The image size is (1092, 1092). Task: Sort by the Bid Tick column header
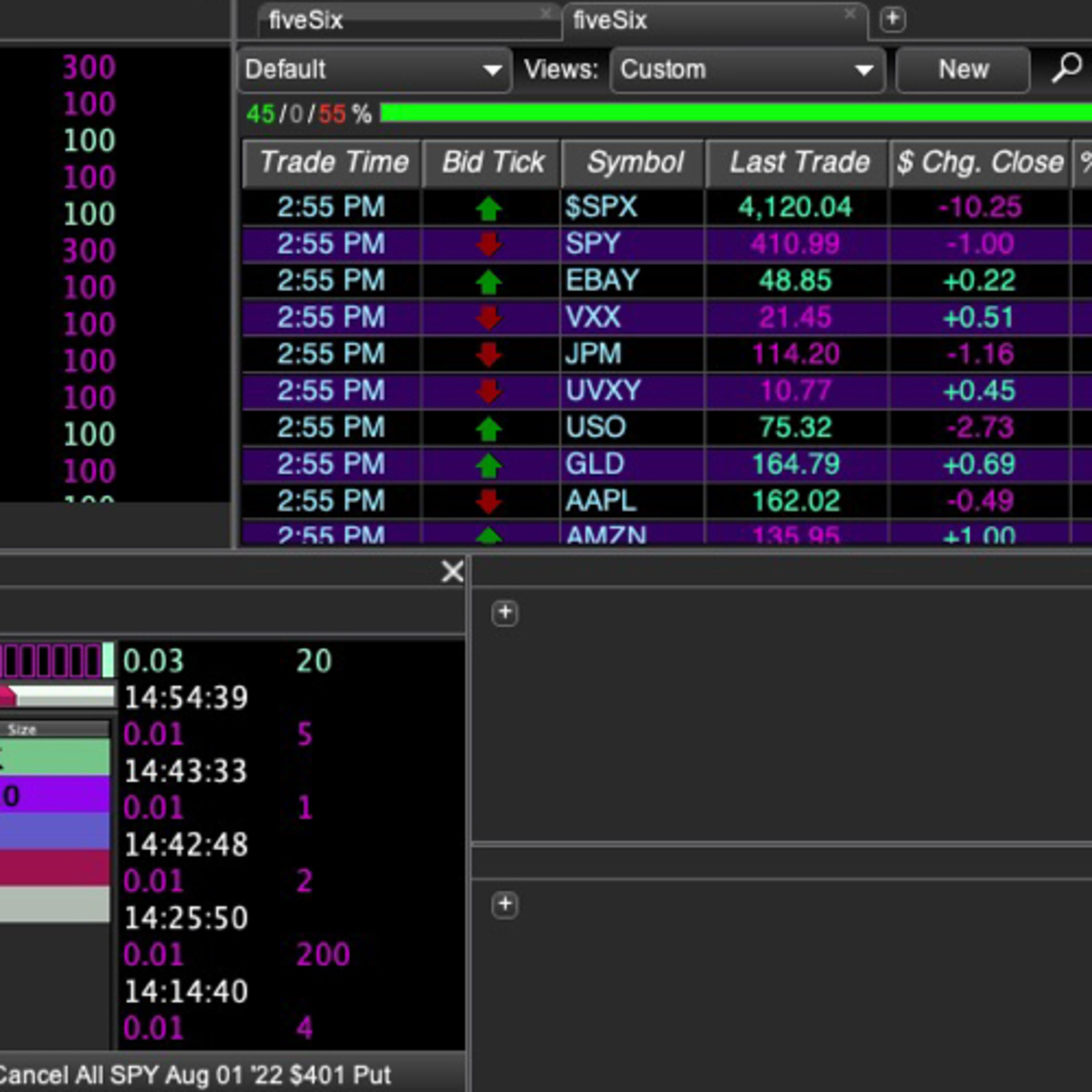click(491, 163)
